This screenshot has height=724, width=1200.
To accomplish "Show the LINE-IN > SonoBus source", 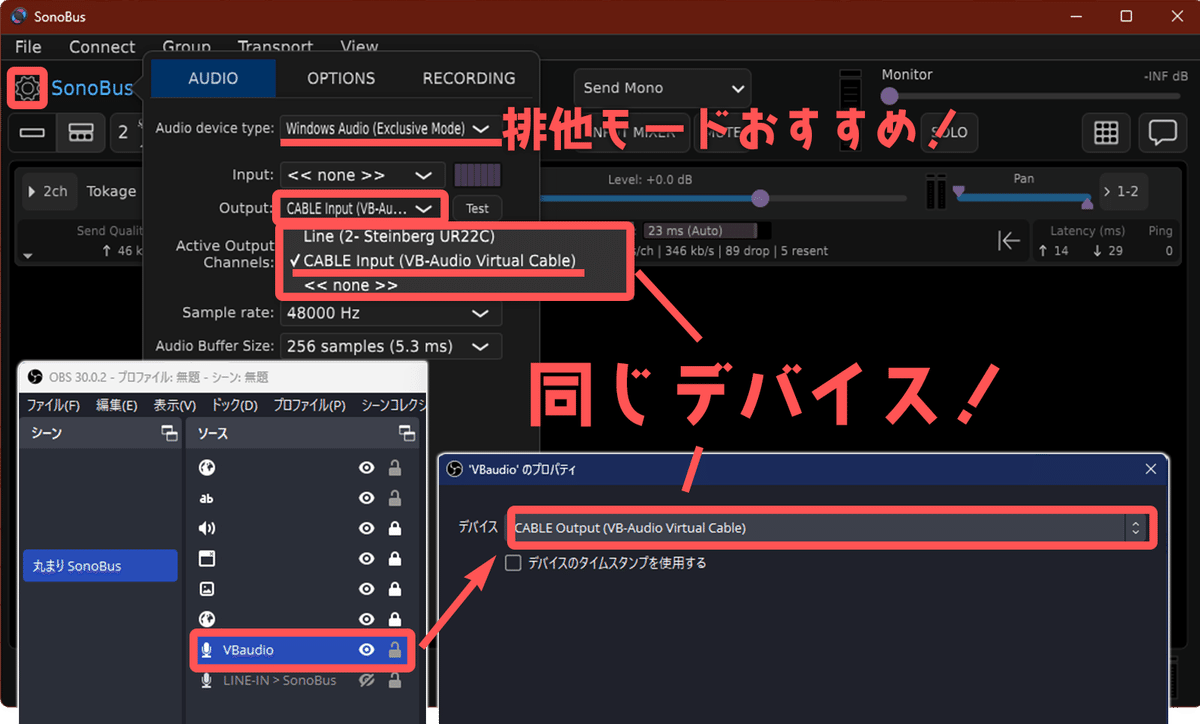I will pyautogui.click(x=367, y=680).
